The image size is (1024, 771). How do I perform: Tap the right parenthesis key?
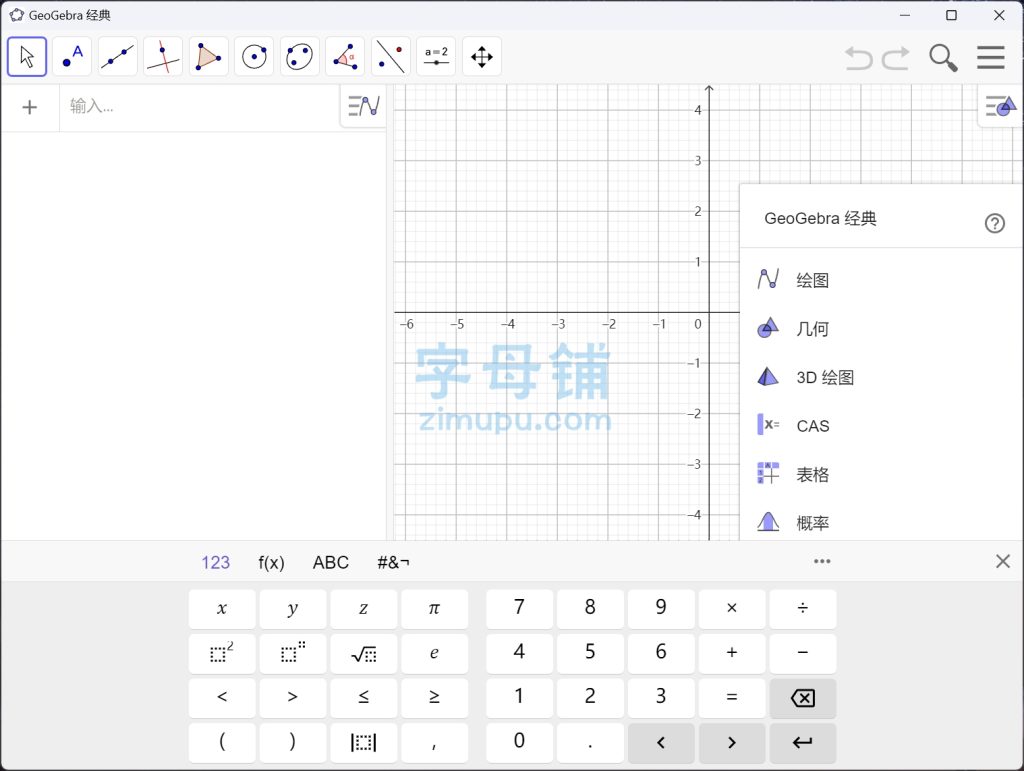pyautogui.click(x=293, y=742)
